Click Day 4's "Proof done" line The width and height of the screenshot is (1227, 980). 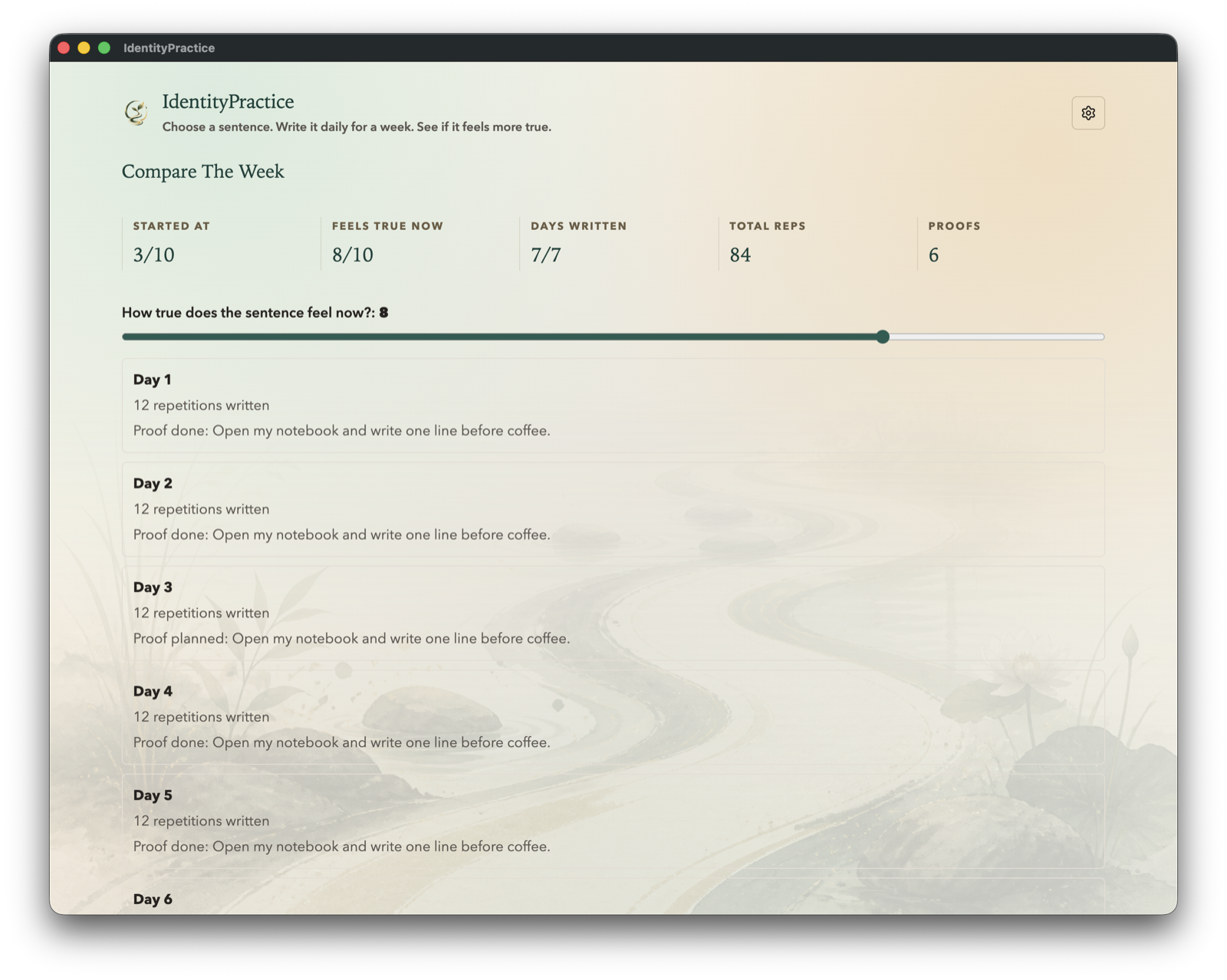(341, 742)
